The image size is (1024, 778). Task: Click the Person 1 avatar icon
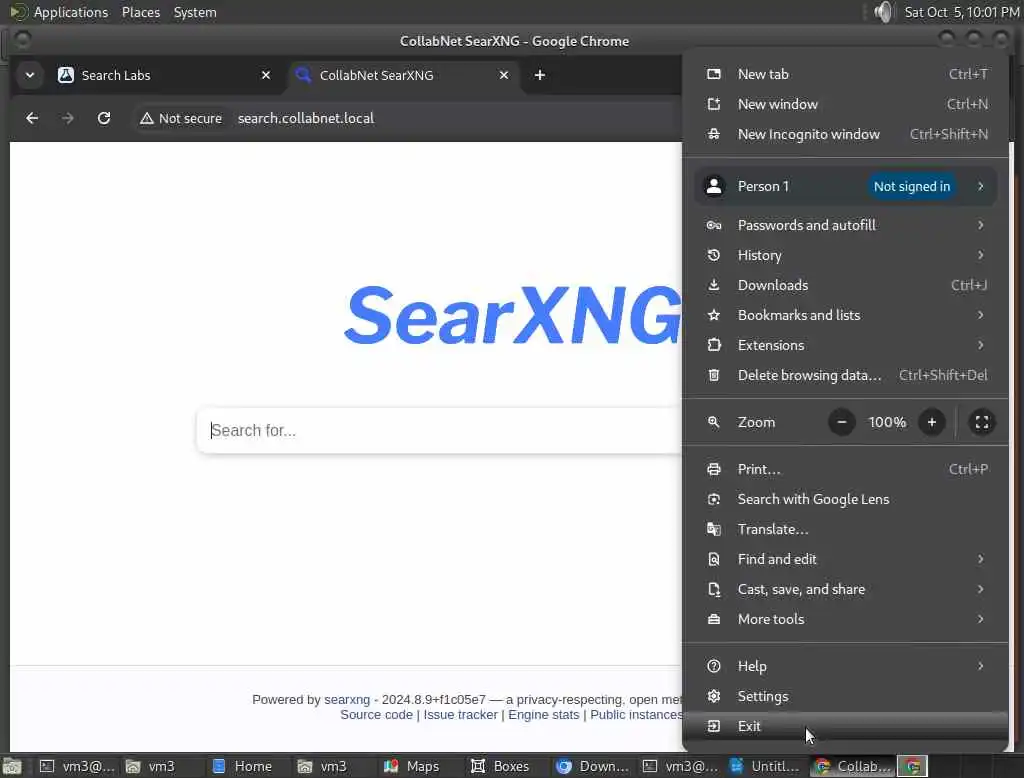click(714, 186)
